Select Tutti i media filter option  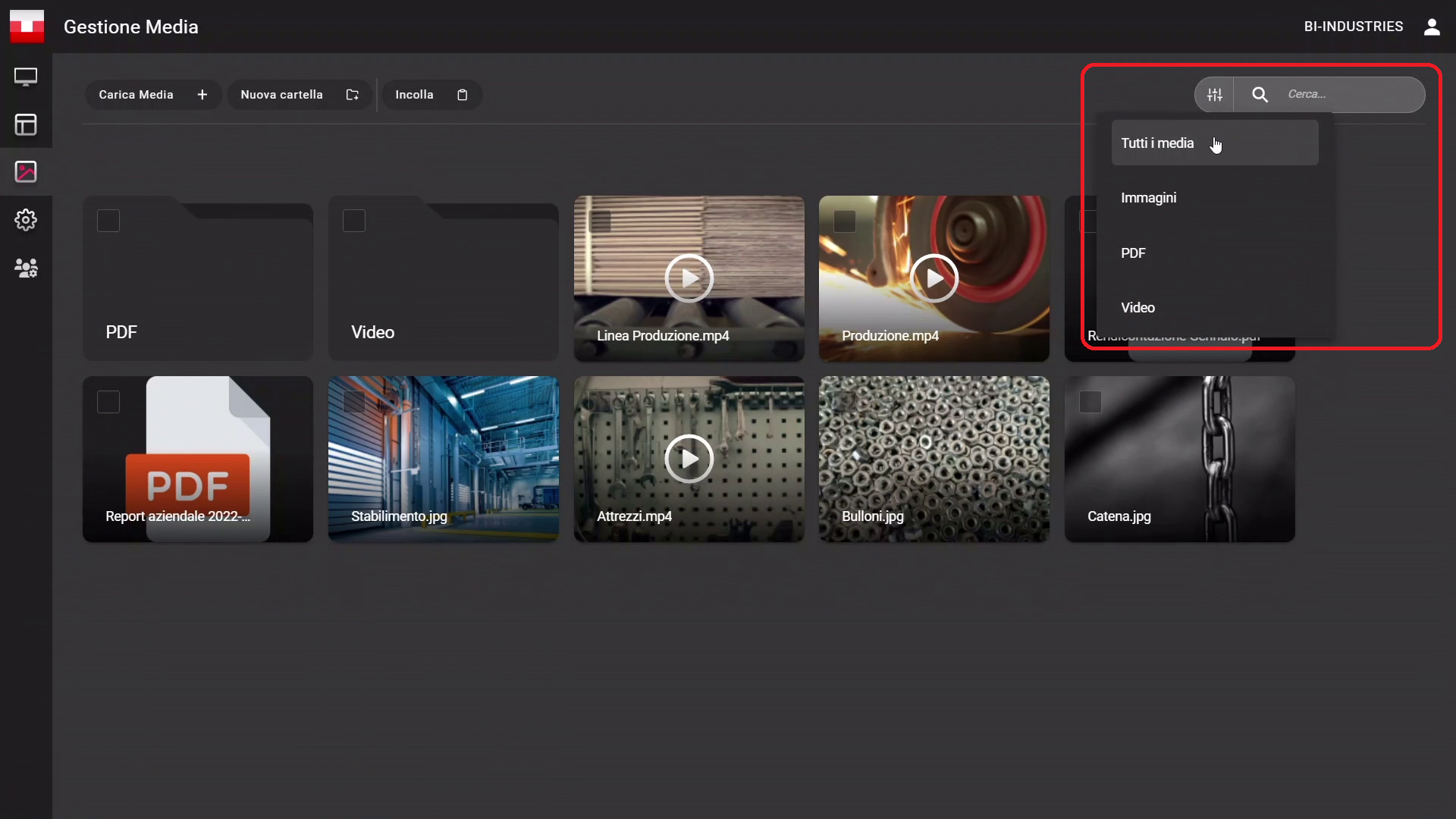click(x=1157, y=143)
